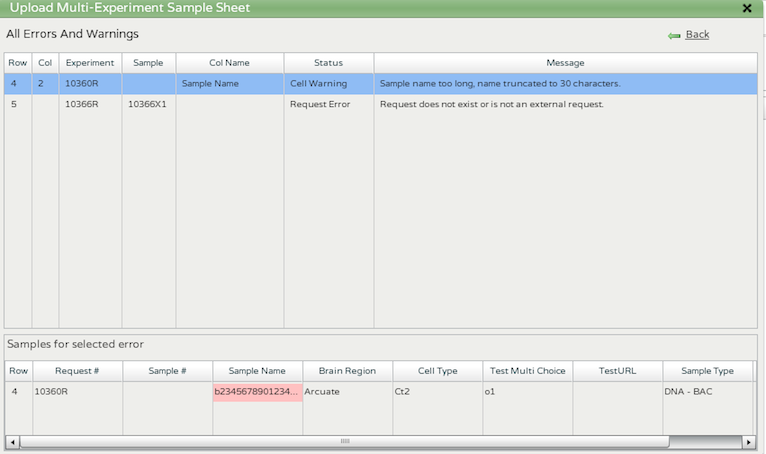Click the TestURL column header
The height and width of the screenshot is (454, 766).
click(617, 371)
